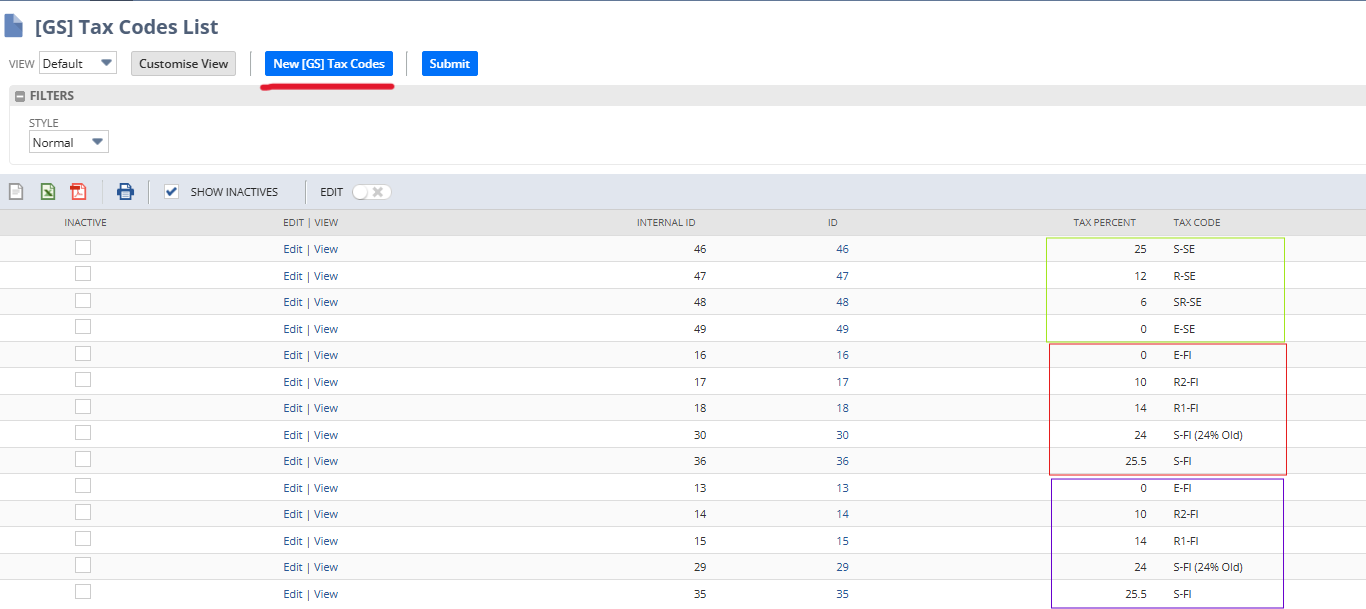Create a New [GS] Tax Codes record

pyautogui.click(x=329, y=63)
